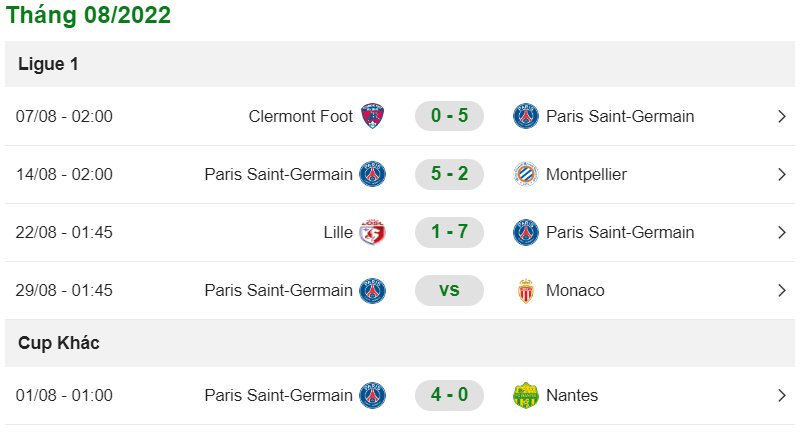Click PSG logo in the Nantes match
This screenshot has height=433, width=802.
[372, 395]
